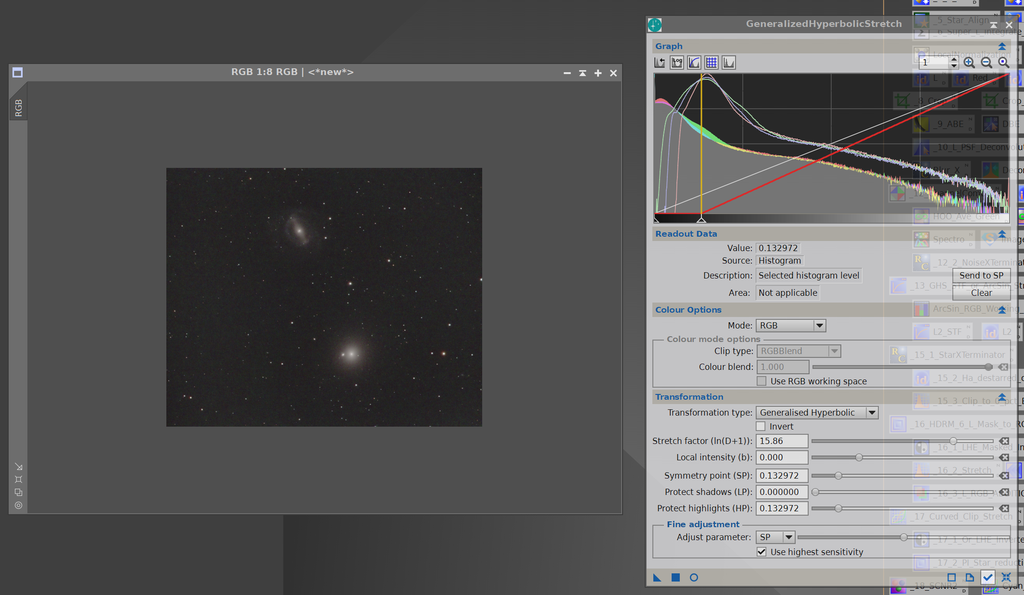Open the Adjust parameter dropdown
The width and height of the screenshot is (1024, 595).
click(x=775, y=537)
